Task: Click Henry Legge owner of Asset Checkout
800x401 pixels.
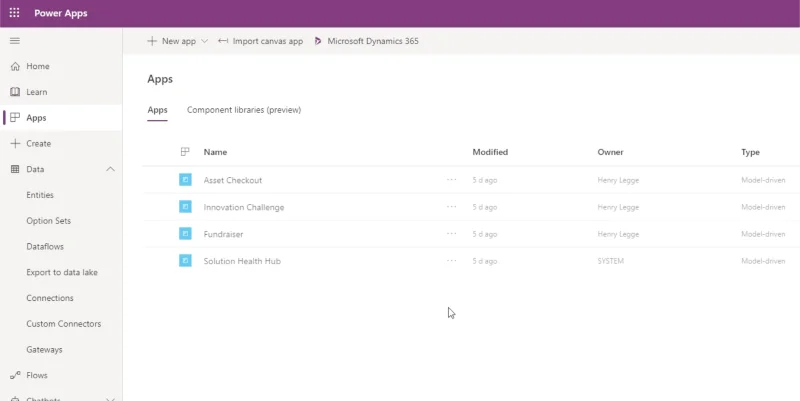Action: (618, 180)
